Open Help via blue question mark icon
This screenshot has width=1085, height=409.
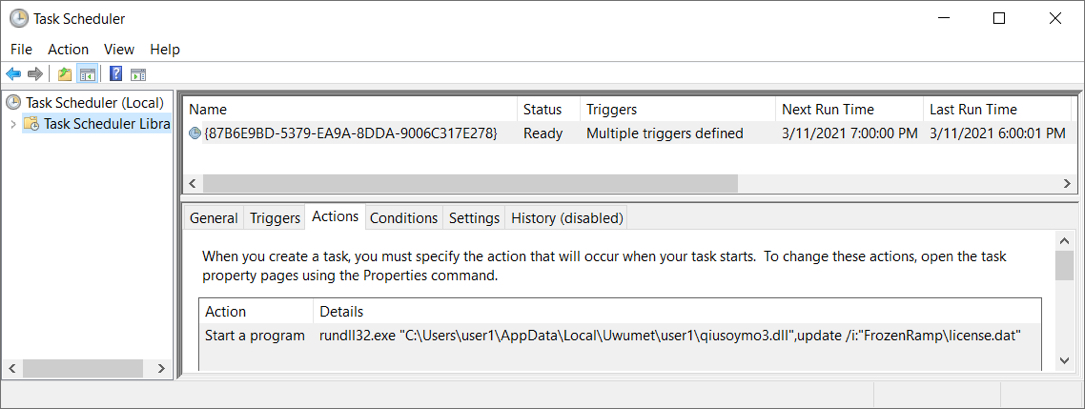(x=116, y=74)
